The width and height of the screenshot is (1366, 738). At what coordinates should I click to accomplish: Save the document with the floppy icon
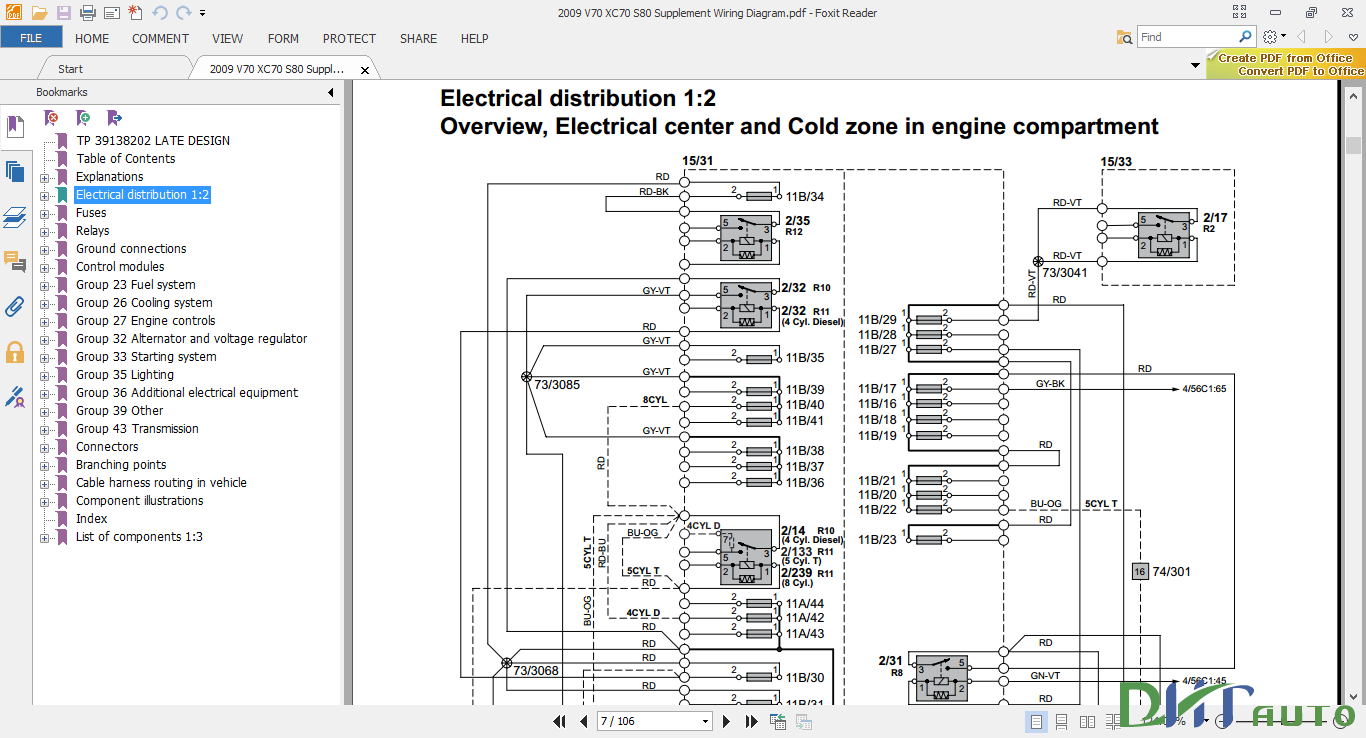click(x=64, y=13)
